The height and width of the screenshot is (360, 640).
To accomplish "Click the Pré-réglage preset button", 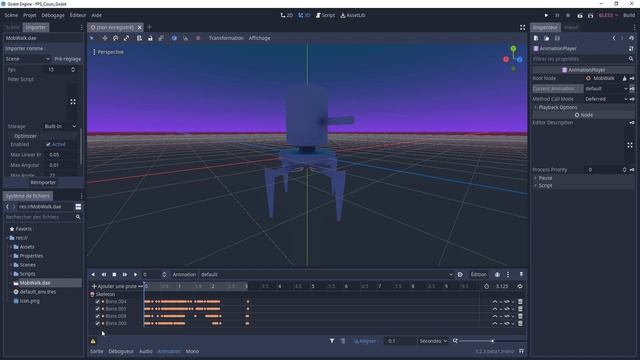I will click(67, 59).
